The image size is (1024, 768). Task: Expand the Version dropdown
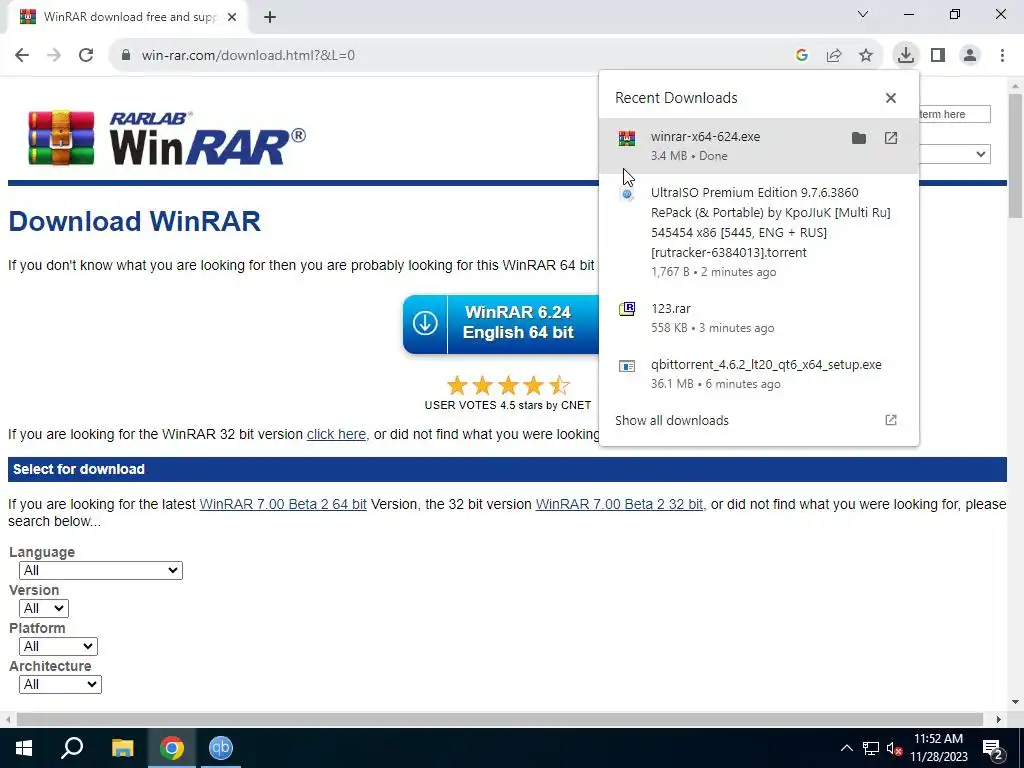tap(44, 608)
